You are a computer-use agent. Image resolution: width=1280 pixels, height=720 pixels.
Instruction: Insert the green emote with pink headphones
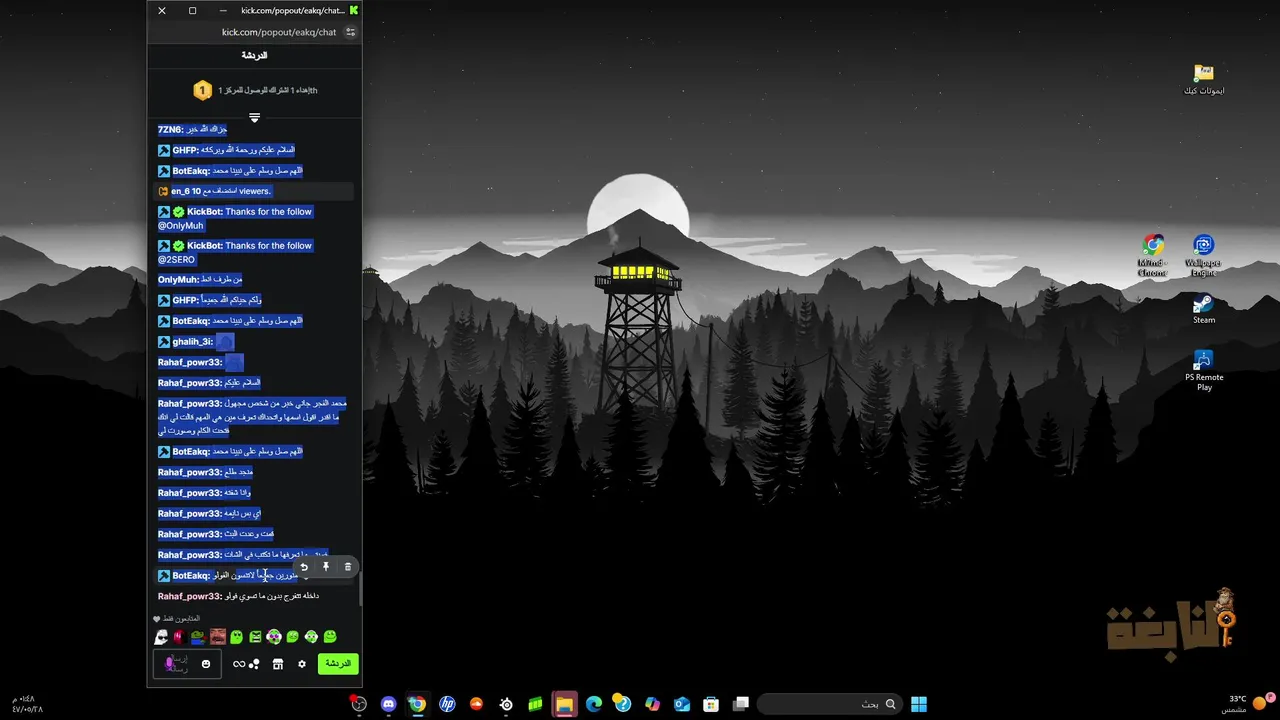pos(274,637)
